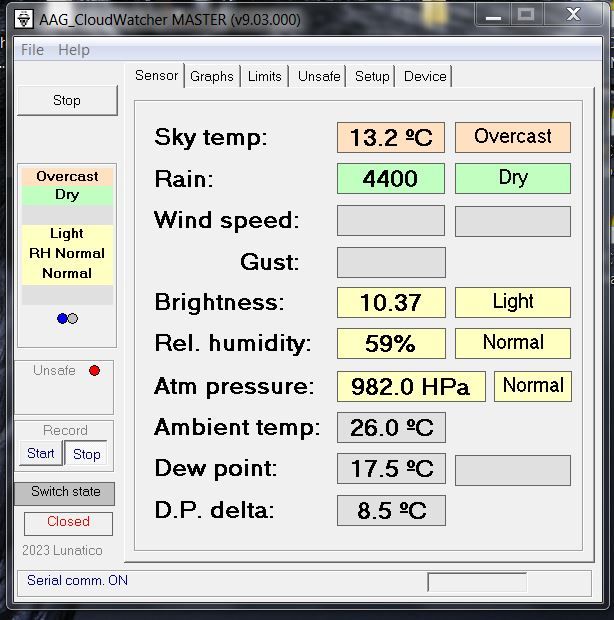The height and width of the screenshot is (620, 614).
Task: Click the Dew point value 17.5 ºC
Action: 391,469
